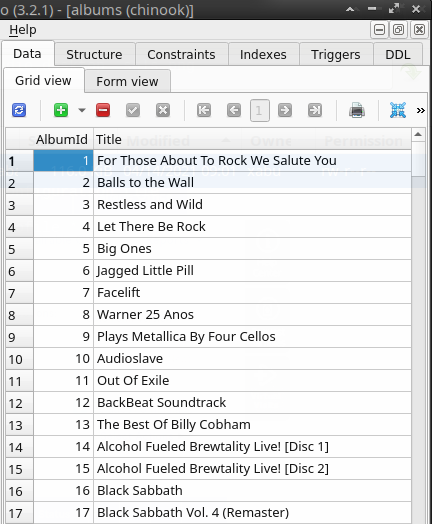
Task: Open insert row dropdown arrow
Action: [82, 110]
